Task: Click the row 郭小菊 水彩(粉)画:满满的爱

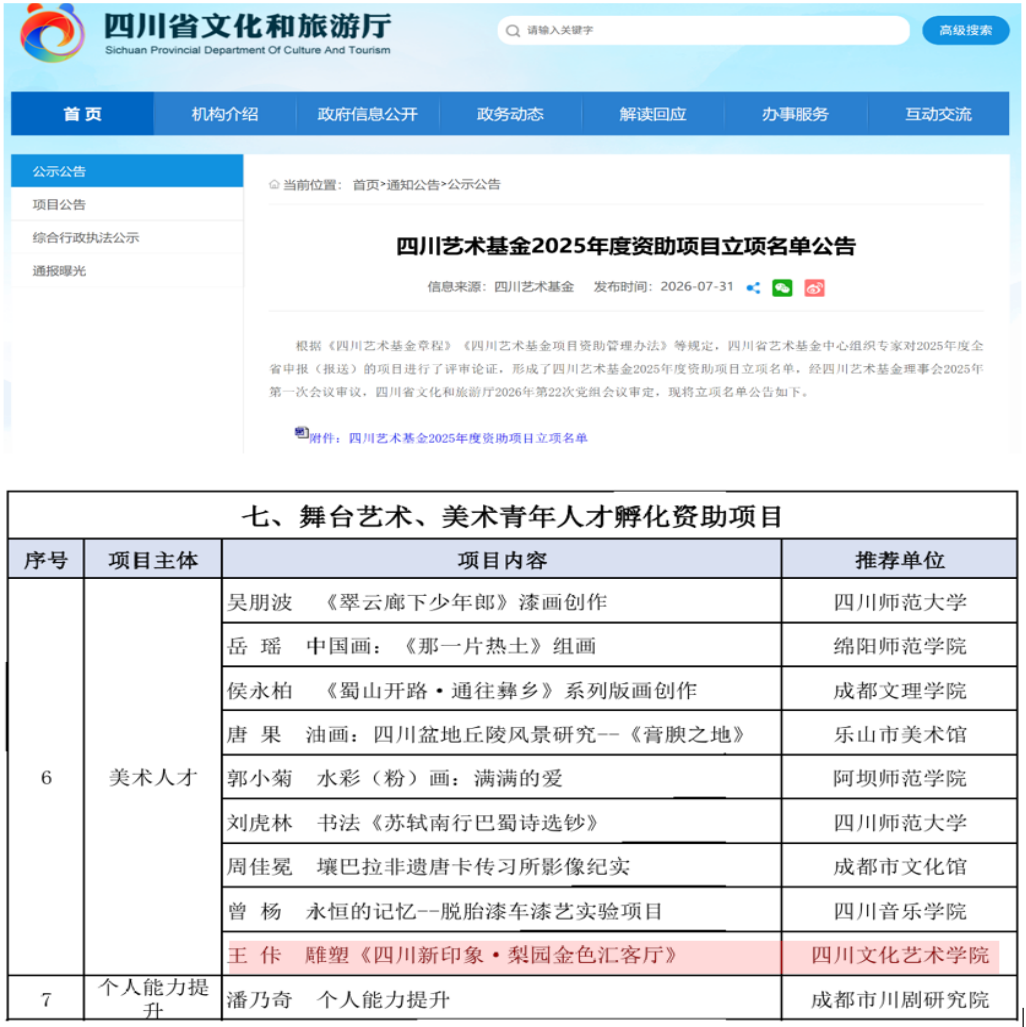Action: 502,778
